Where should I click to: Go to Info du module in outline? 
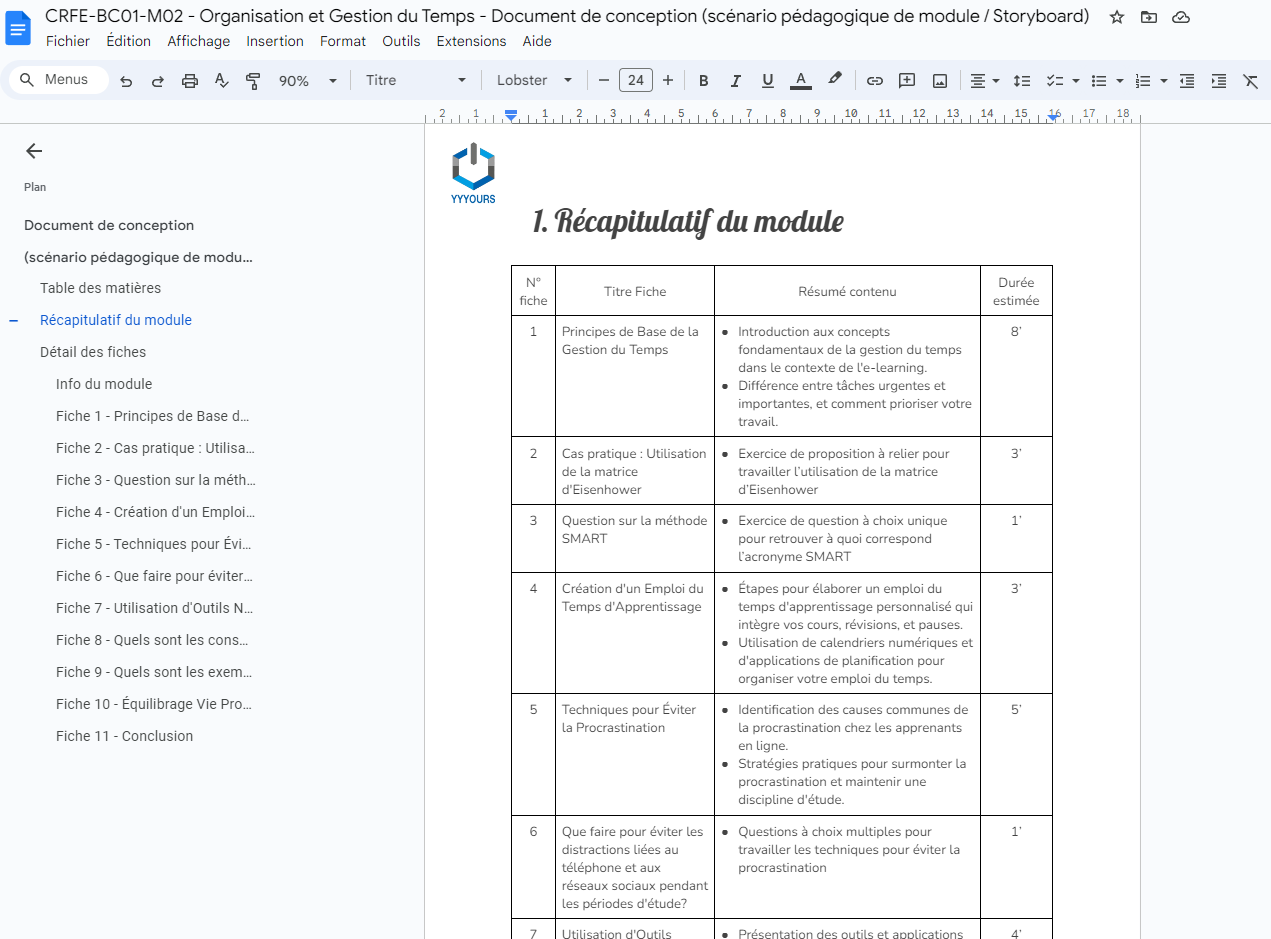tap(104, 384)
